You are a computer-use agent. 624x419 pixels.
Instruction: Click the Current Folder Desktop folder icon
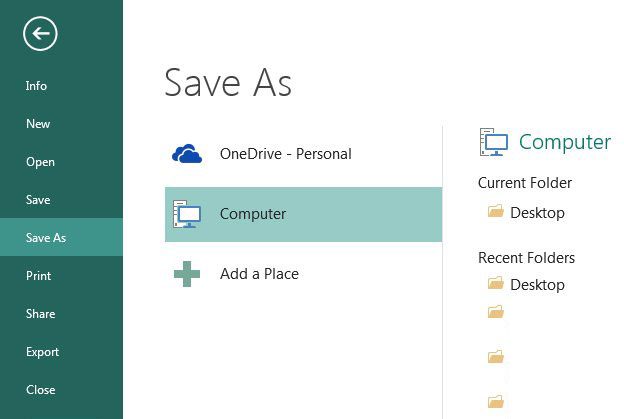pyautogui.click(x=495, y=212)
